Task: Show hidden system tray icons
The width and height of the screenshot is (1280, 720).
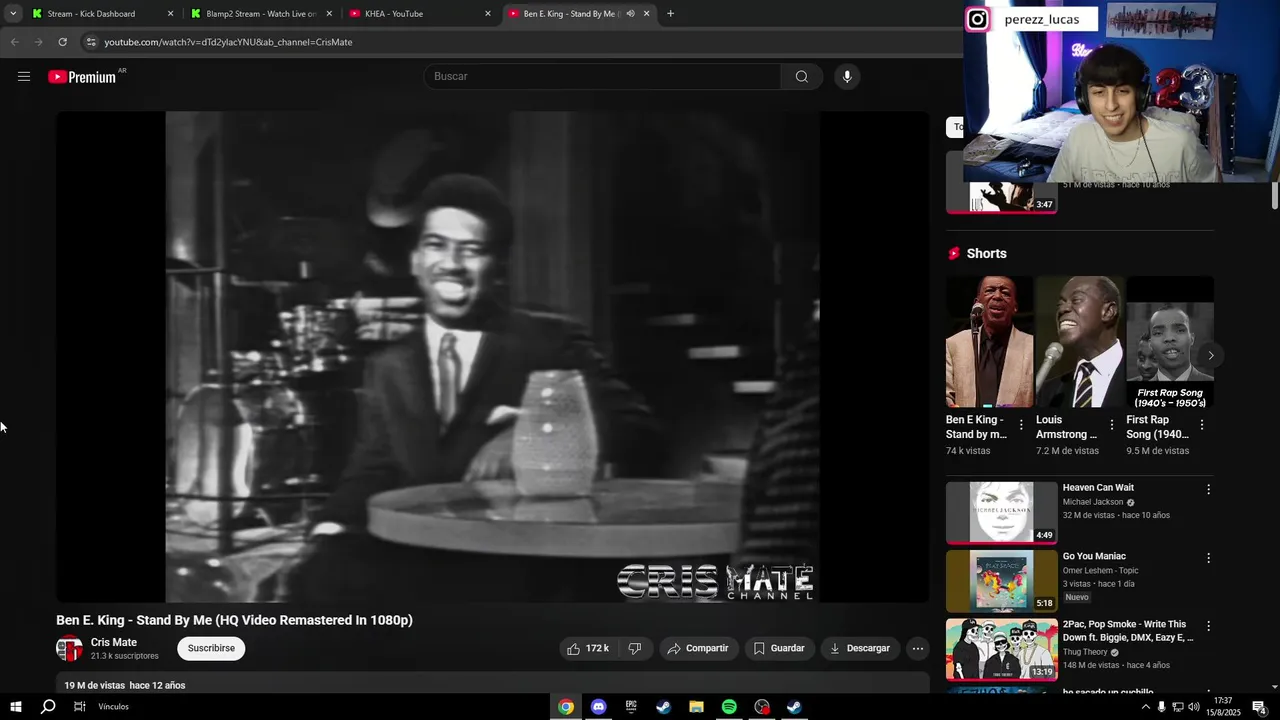Action: [x=1145, y=707]
